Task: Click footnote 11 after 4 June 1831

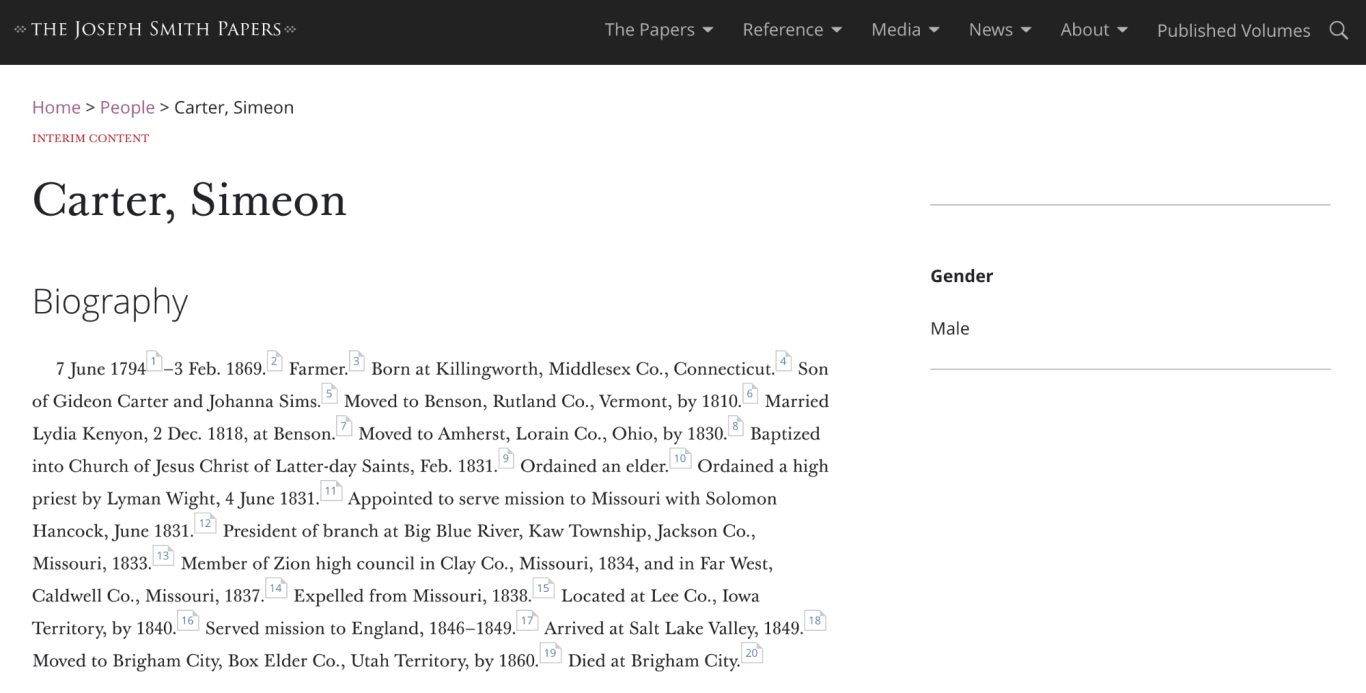Action: (x=330, y=491)
